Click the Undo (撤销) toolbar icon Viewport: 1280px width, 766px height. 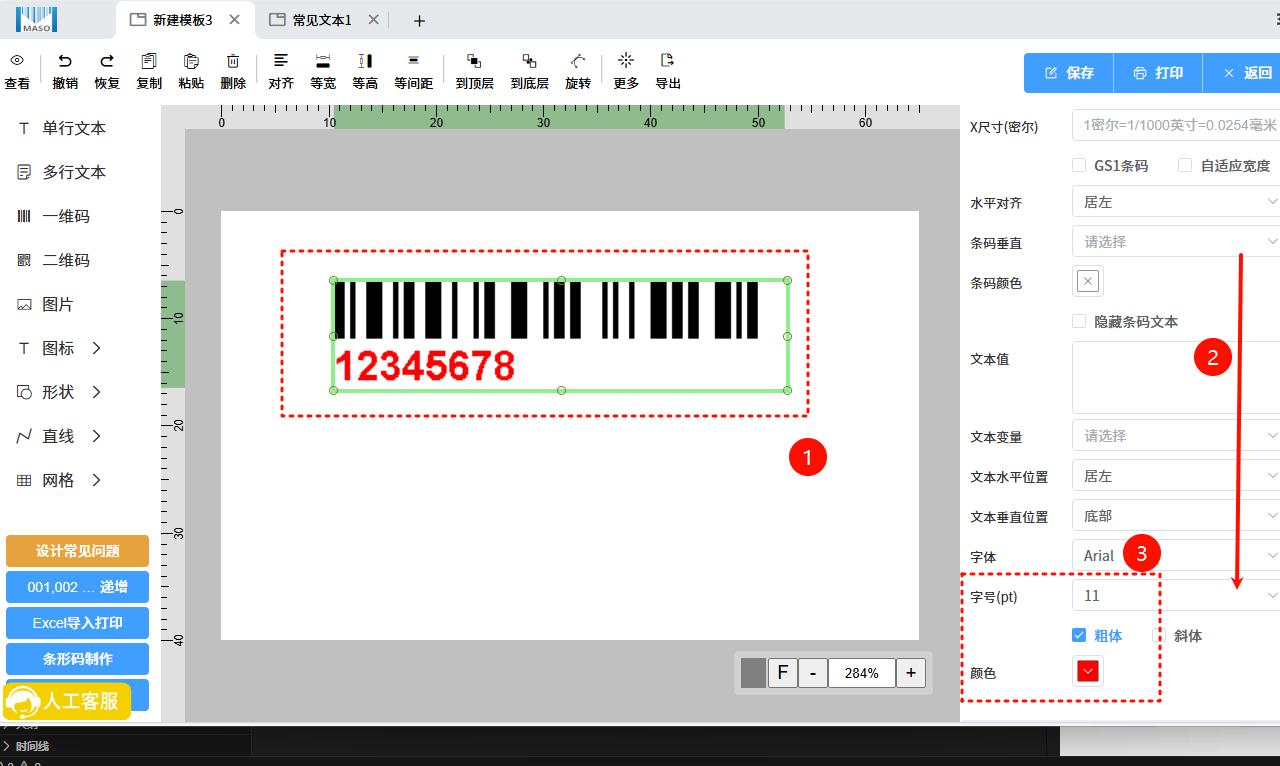click(65, 62)
